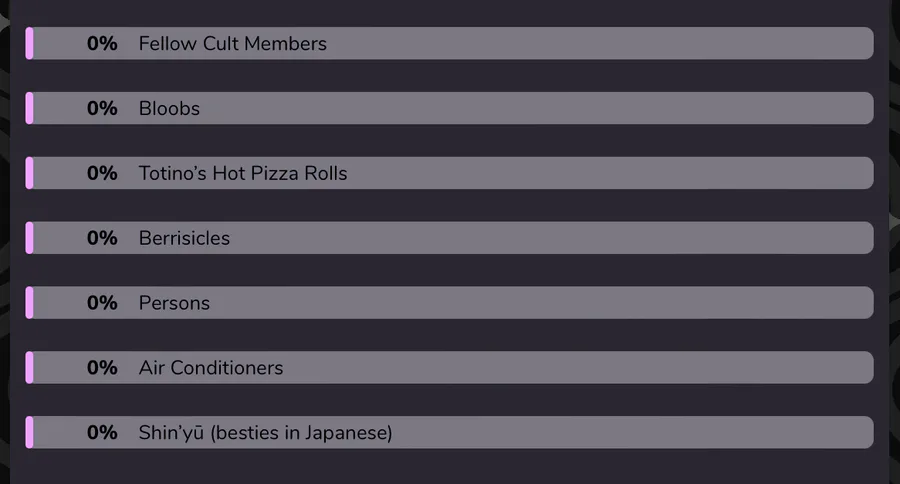Viewport: 900px width, 484px height.
Task: Click the 0% value for Fellow Cult Members
Action: 102,43
